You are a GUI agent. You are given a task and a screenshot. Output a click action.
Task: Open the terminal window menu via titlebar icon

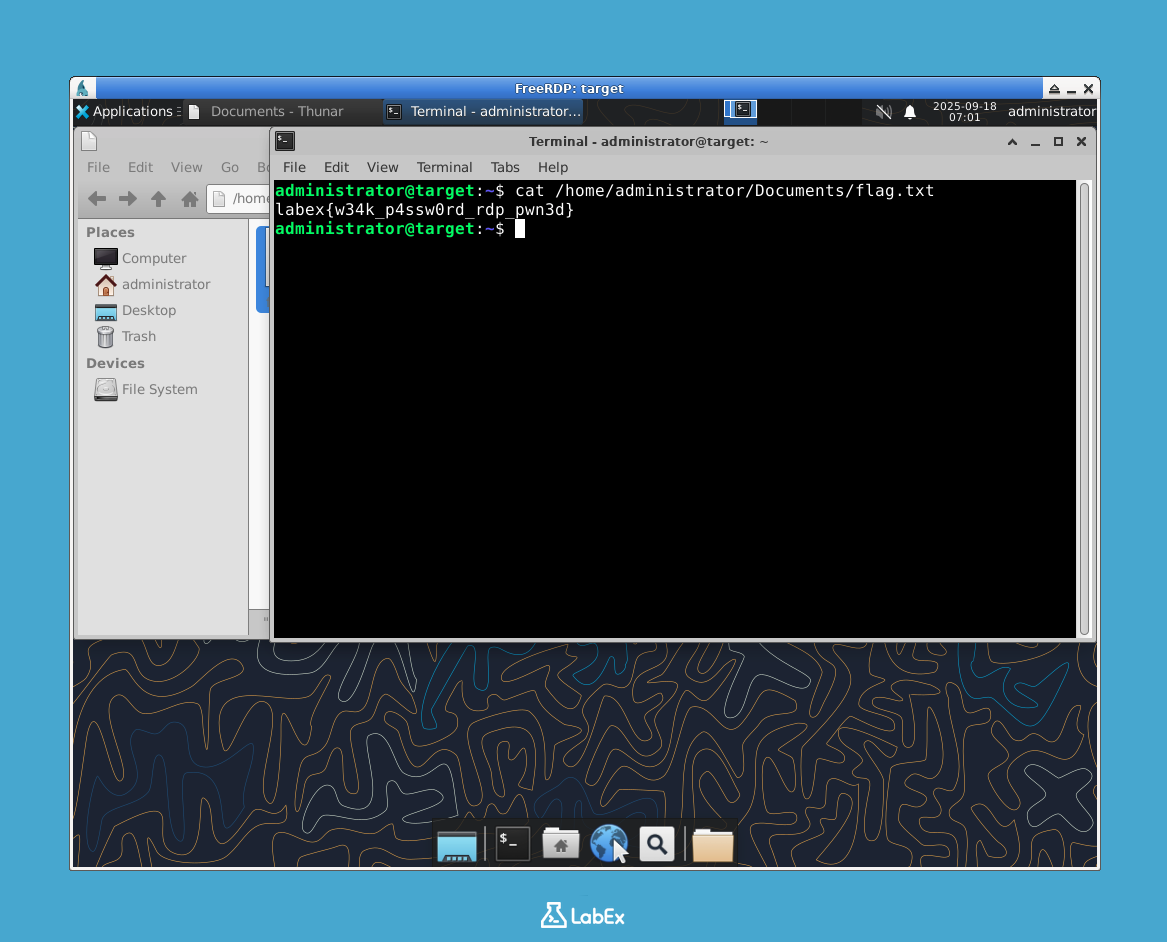(x=284, y=141)
